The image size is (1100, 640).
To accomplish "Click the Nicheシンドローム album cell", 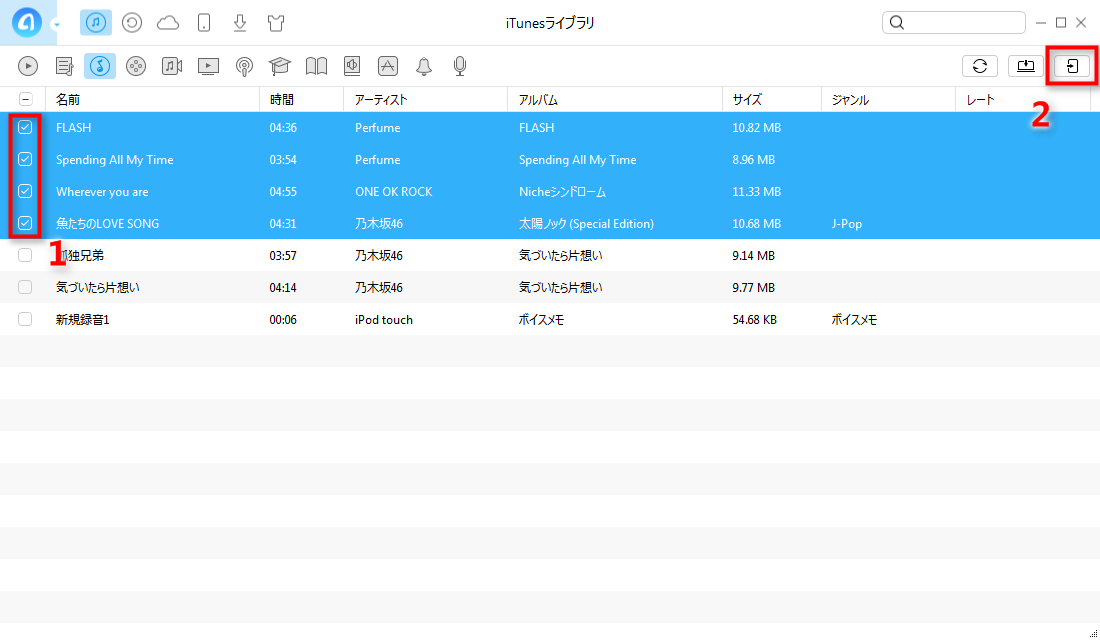I will (x=562, y=192).
